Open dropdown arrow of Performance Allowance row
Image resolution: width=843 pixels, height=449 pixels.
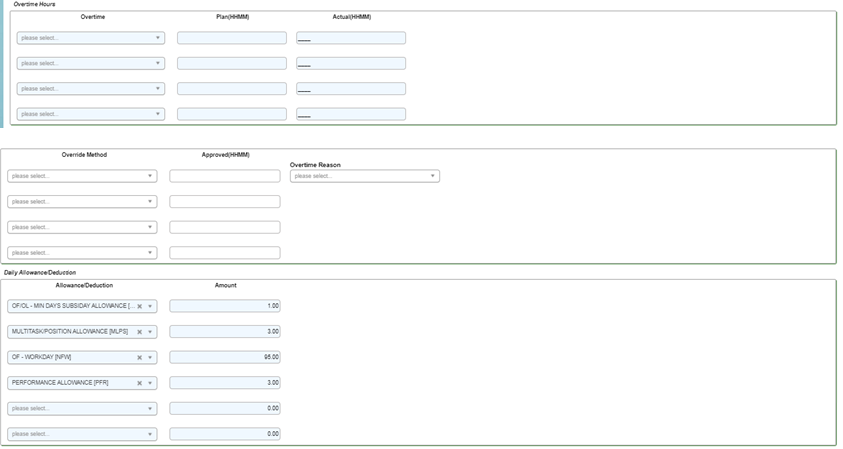point(151,383)
